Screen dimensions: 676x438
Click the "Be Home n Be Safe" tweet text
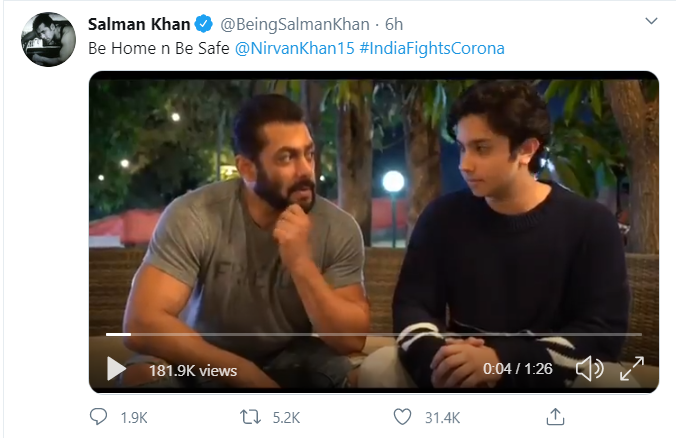point(159,48)
